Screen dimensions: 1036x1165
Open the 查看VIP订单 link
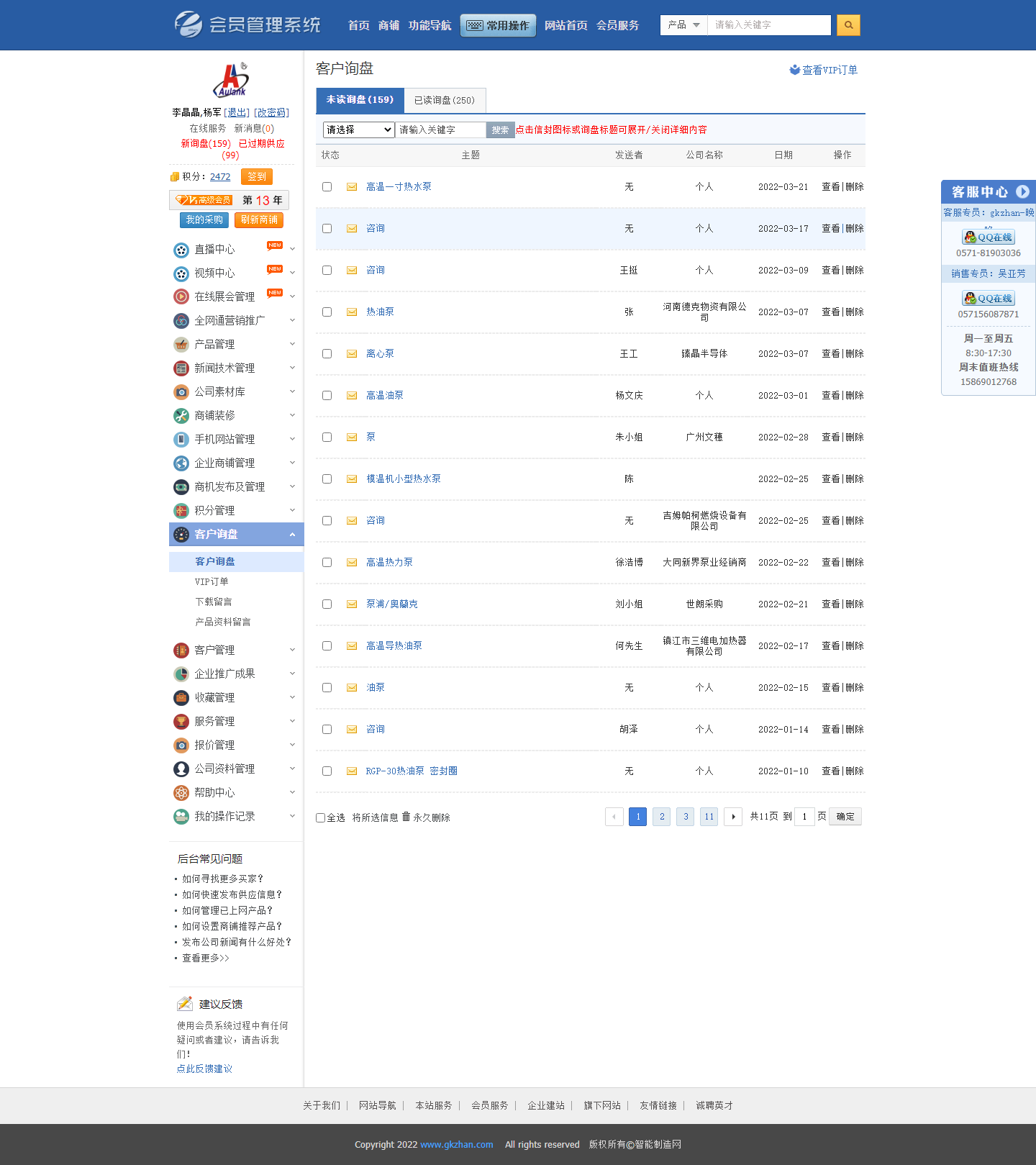click(x=824, y=70)
